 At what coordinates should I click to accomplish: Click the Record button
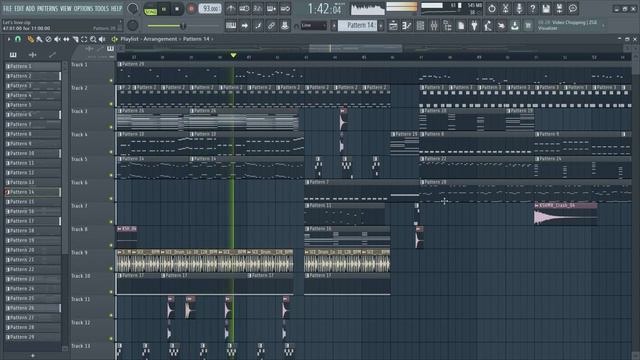point(191,9)
